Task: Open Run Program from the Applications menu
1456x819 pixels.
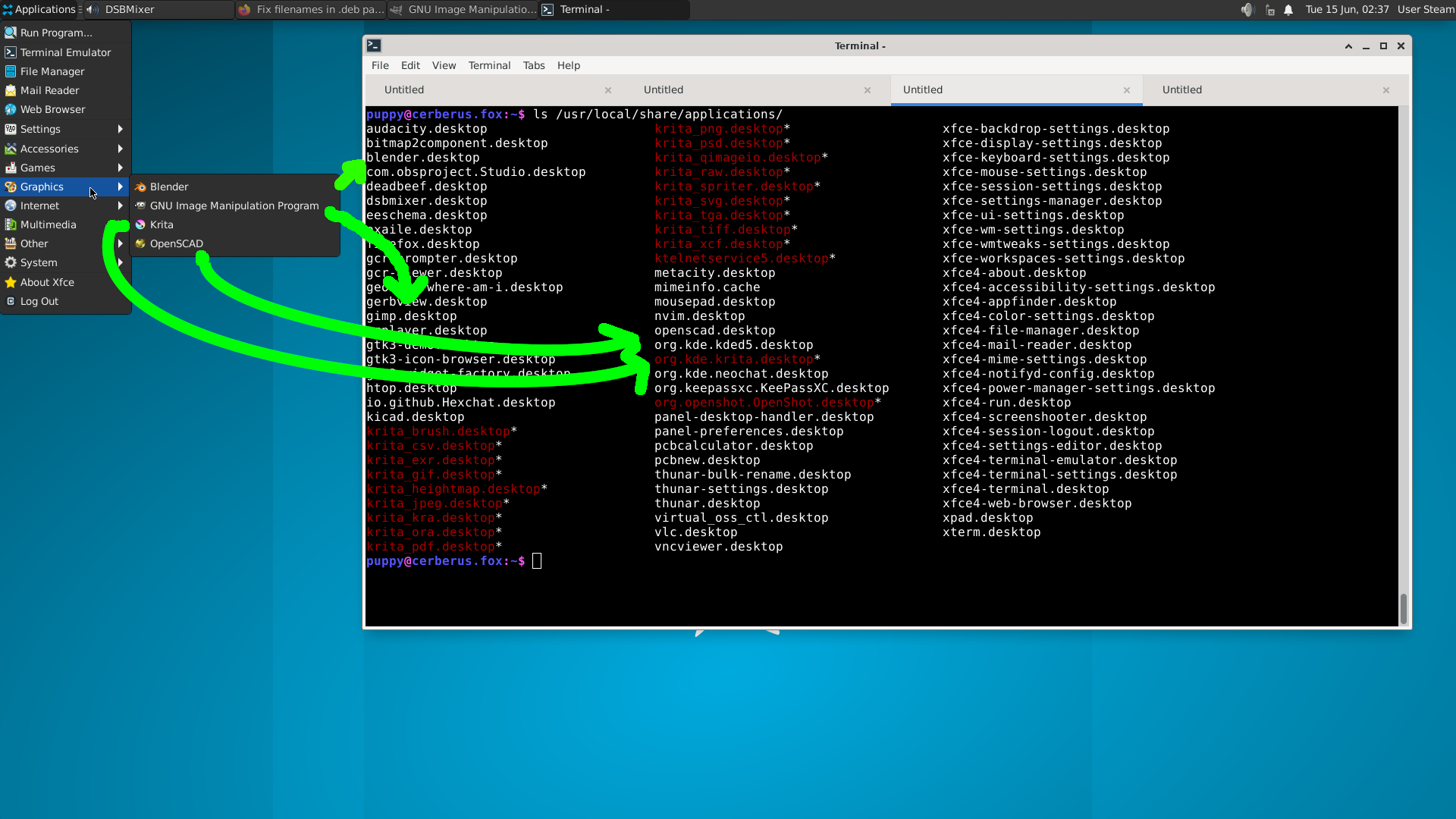Action: point(54,32)
